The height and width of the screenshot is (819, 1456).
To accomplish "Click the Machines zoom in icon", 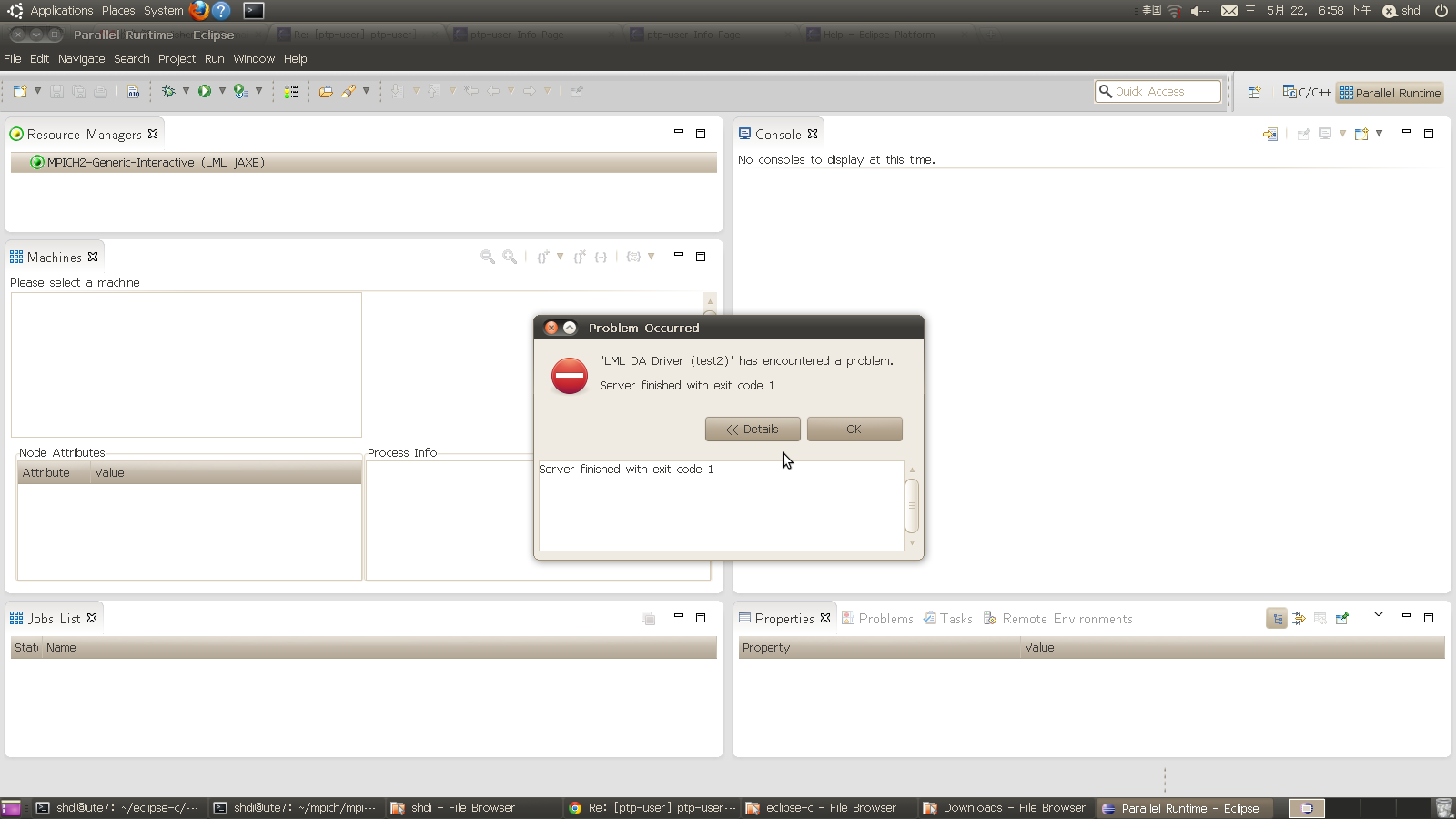I will coord(510,258).
